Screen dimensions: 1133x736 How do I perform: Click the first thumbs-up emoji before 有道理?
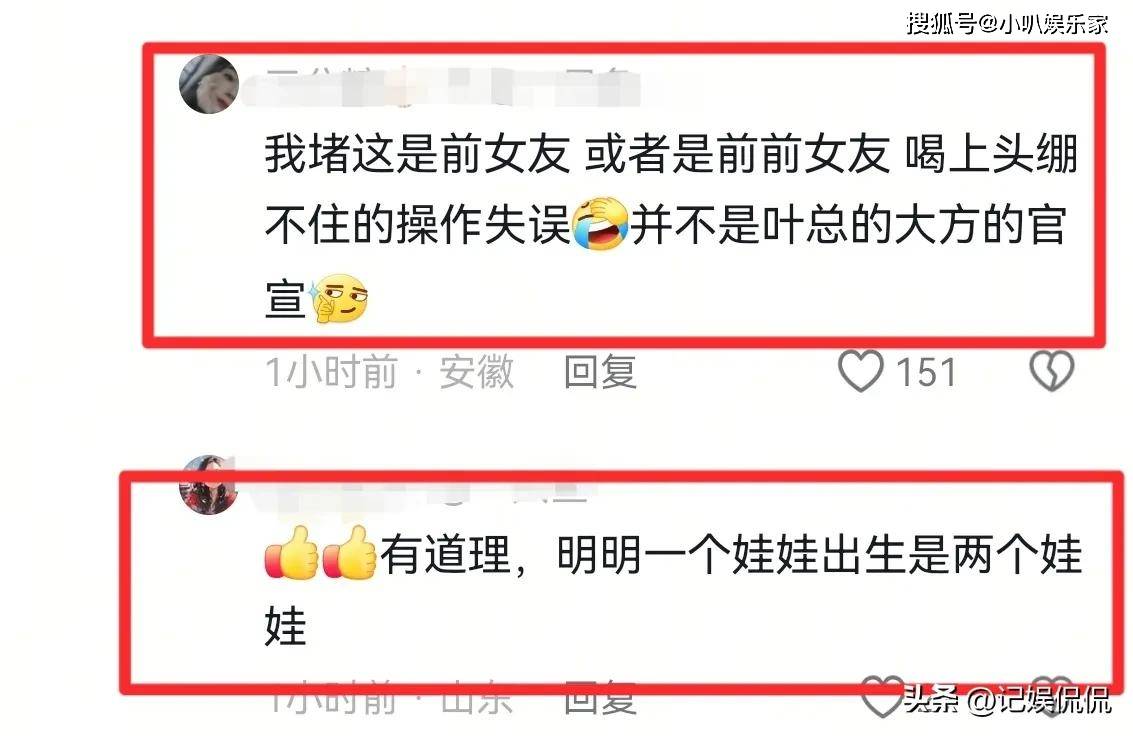[x=292, y=553]
